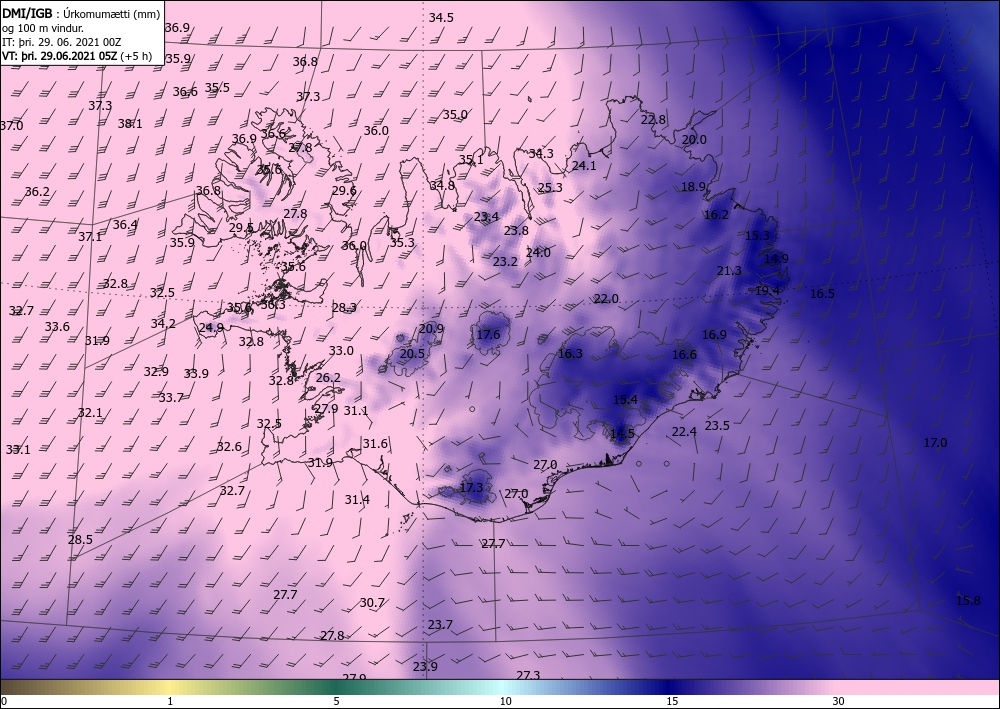The image size is (1000, 709).
Task: Select the '14.5' value label
Action: tap(622, 434)
